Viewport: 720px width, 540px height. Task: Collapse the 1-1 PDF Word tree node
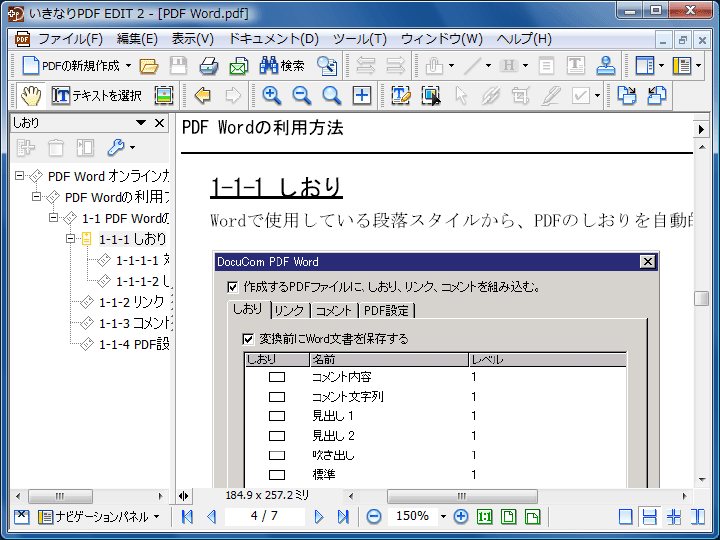pyautogui.click(x=53, y=218)
